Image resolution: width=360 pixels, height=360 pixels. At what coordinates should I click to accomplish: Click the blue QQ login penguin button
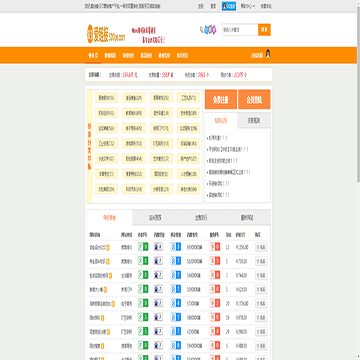click(229, 6)
